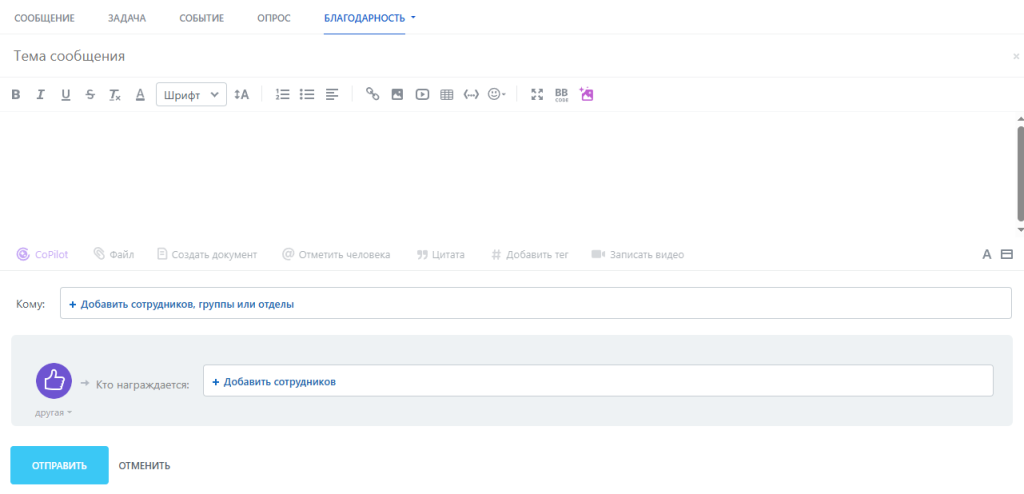
Task: Toggle the text formatting panel (A icon)
Action: tap(987, 255)
